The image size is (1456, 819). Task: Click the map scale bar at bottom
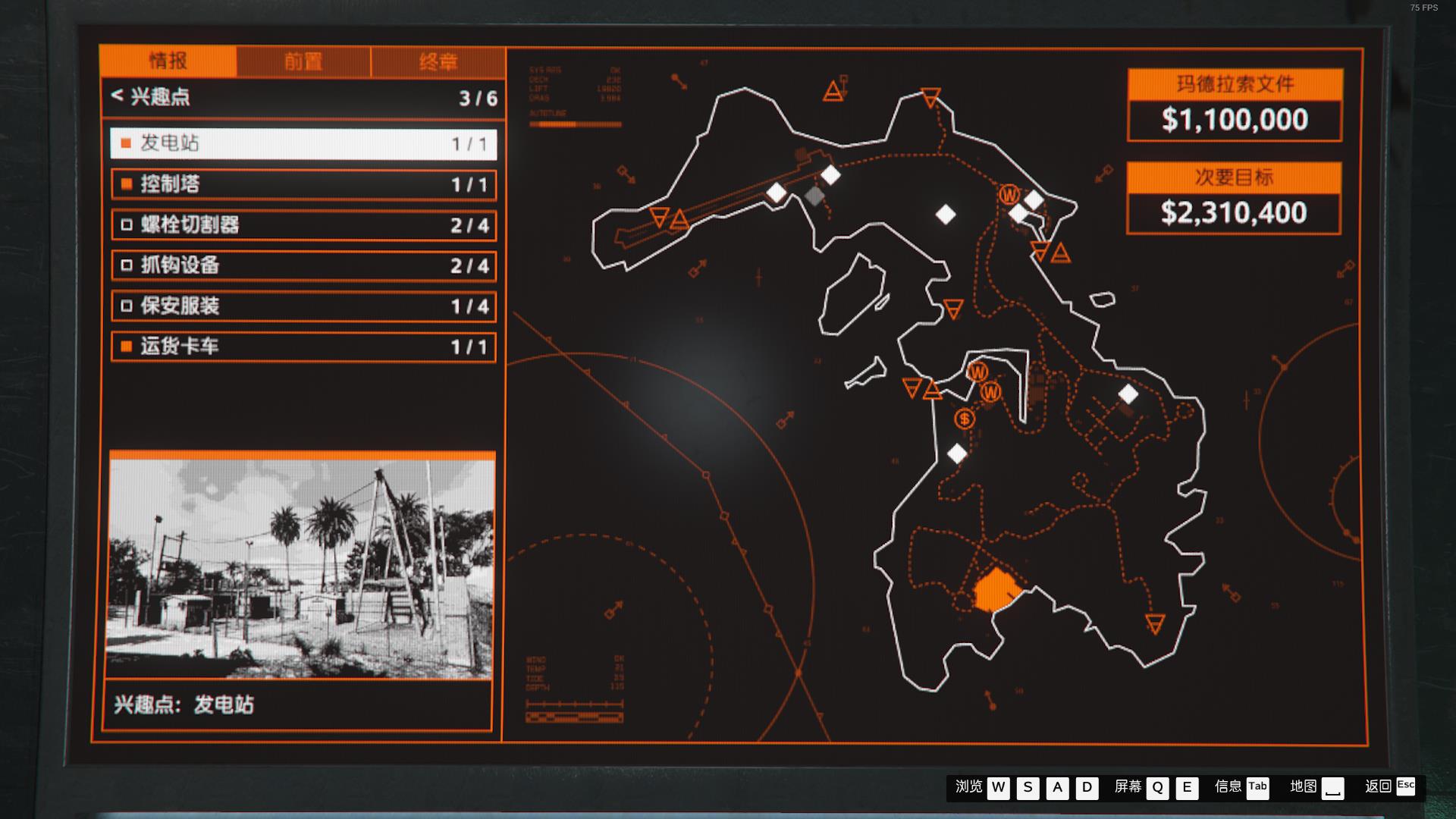[x=575, y=711]
